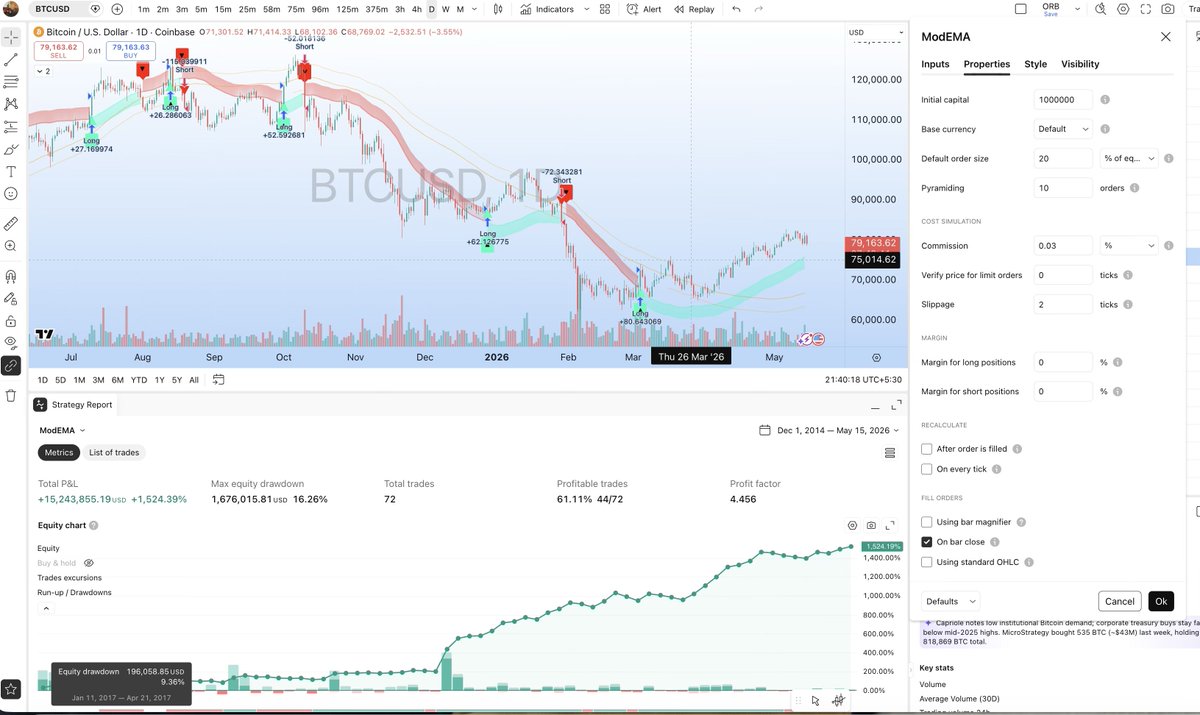
Task: Open Commission % unit dropdown
Action: (x=1128, y=245)
